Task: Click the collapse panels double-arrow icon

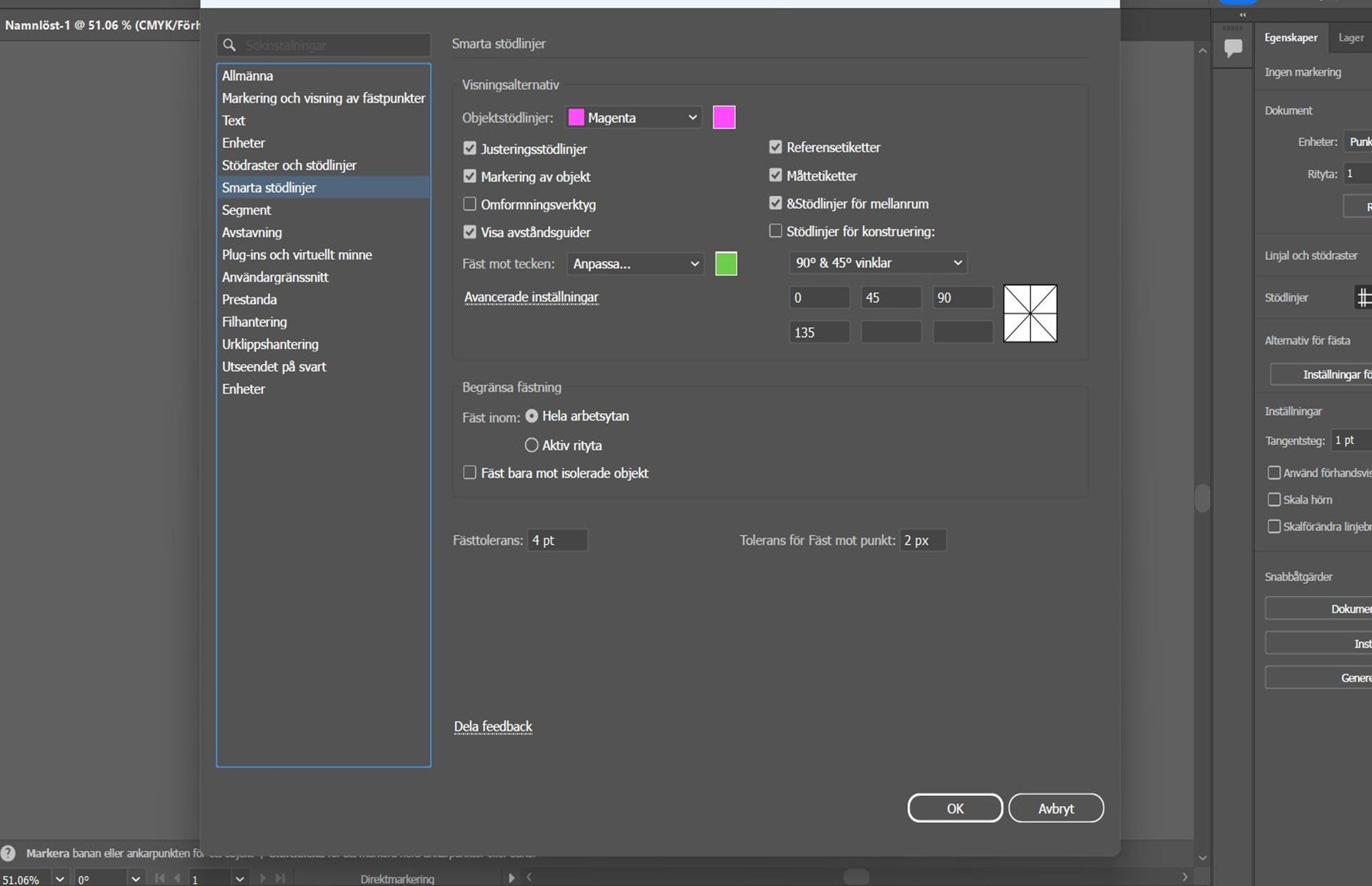Action: 1243,14
